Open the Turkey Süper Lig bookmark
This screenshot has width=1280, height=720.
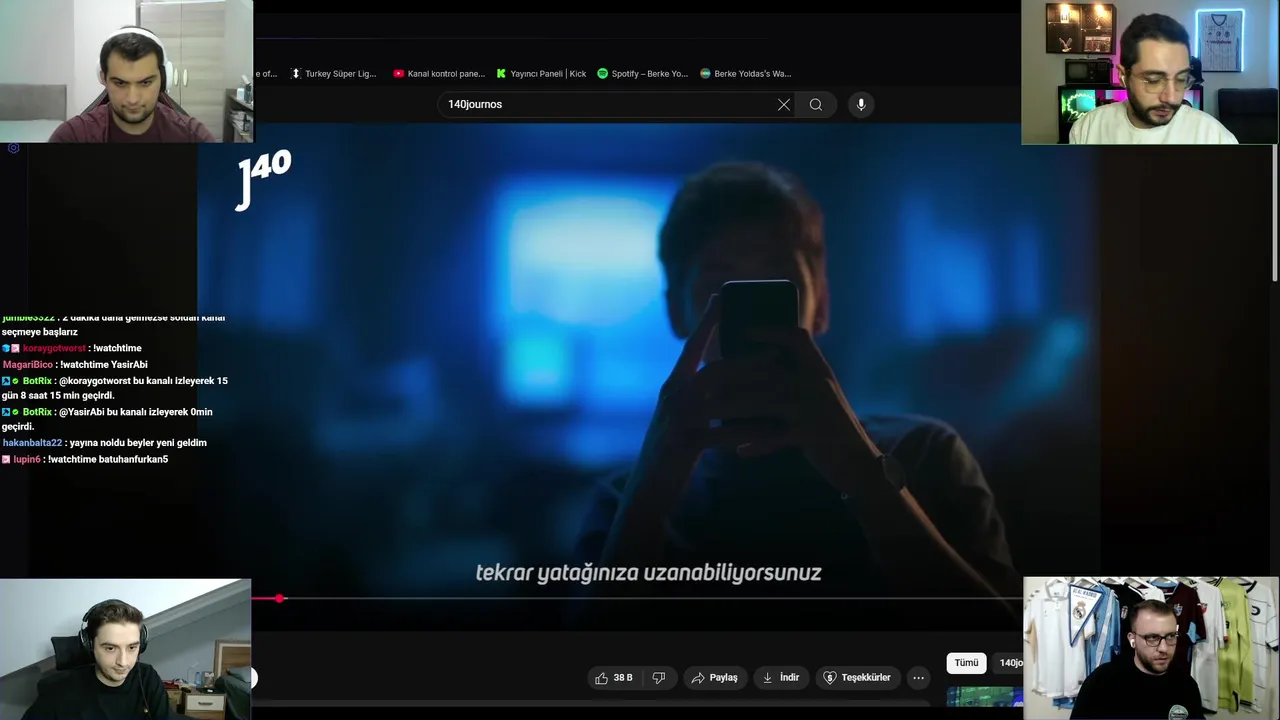coord(334,74)
